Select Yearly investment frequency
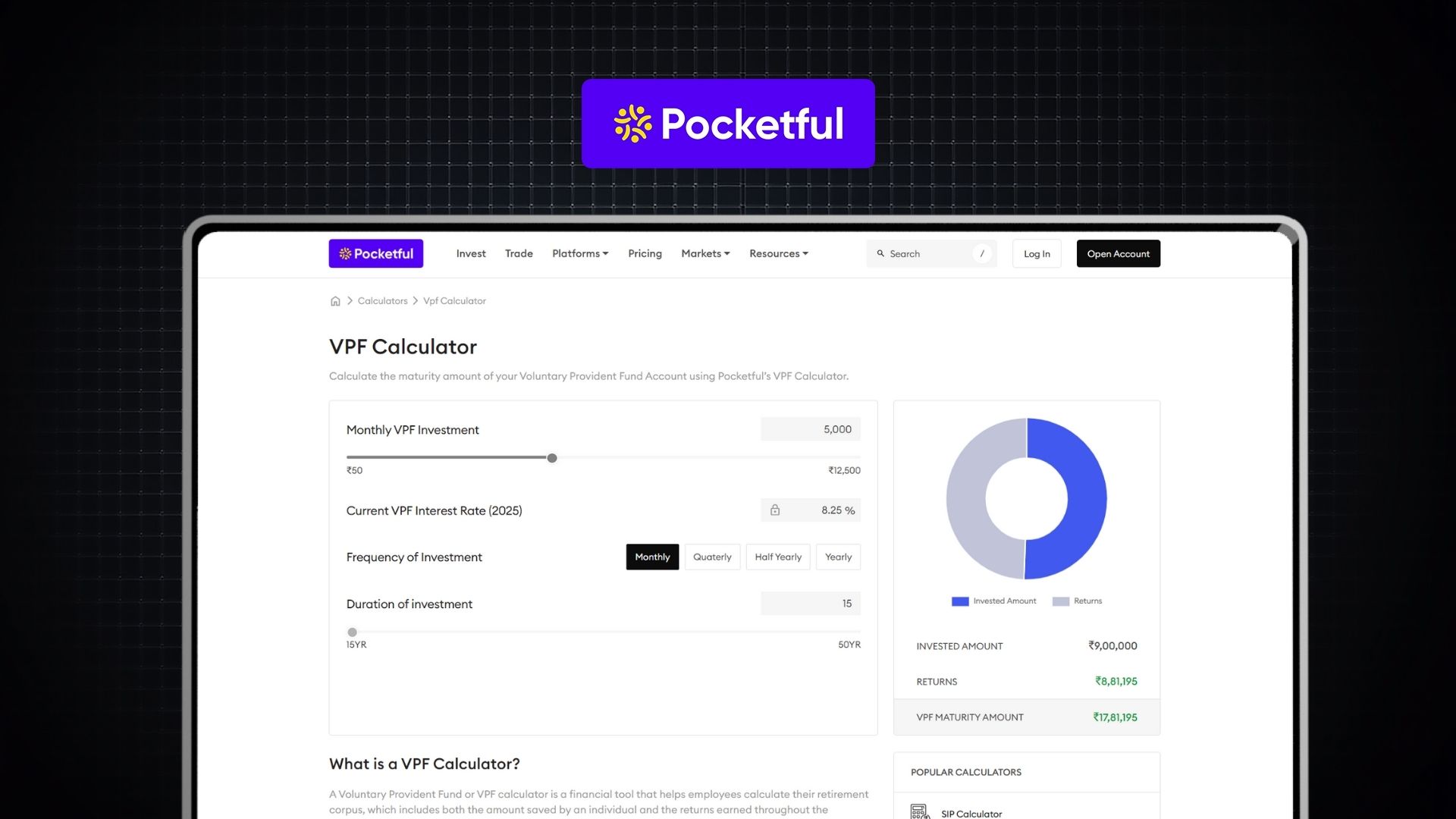The width and height of the screenshot is (1456, 819). click(x=838, y=557)
